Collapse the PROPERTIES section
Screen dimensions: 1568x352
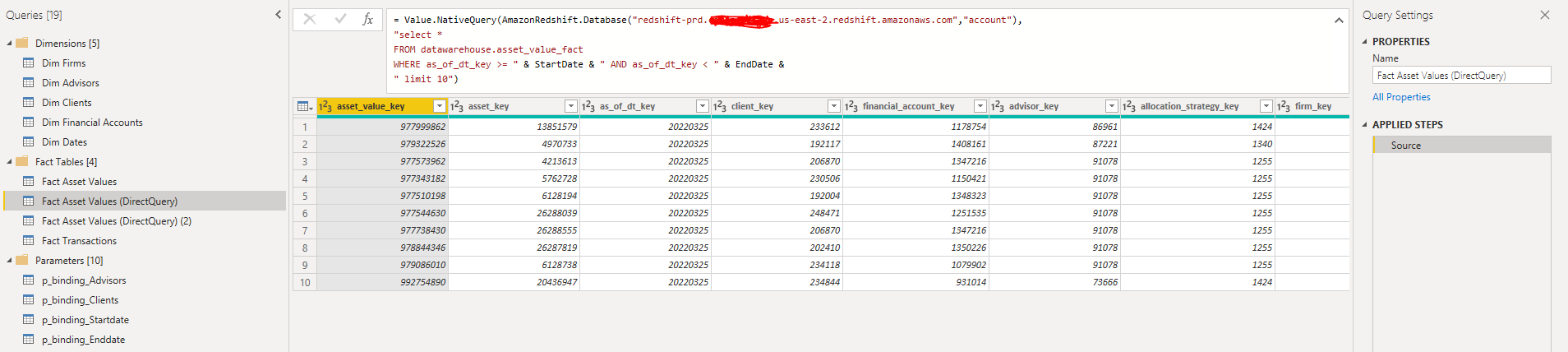coord(1365,41)
